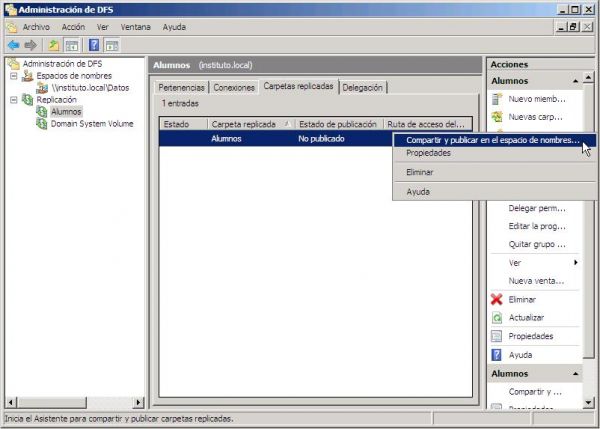Open the Archivo menu
600x429 pixels.
(x=36, y=27)
